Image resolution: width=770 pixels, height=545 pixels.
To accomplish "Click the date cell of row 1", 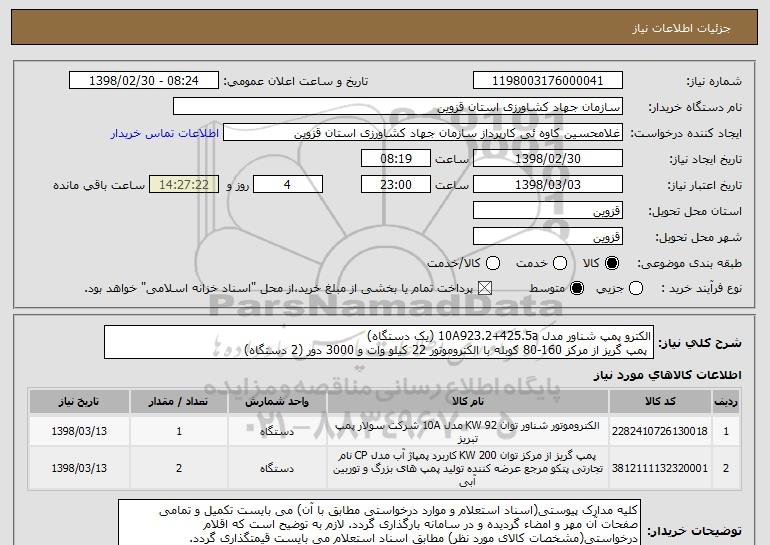I will click(79, 432).
